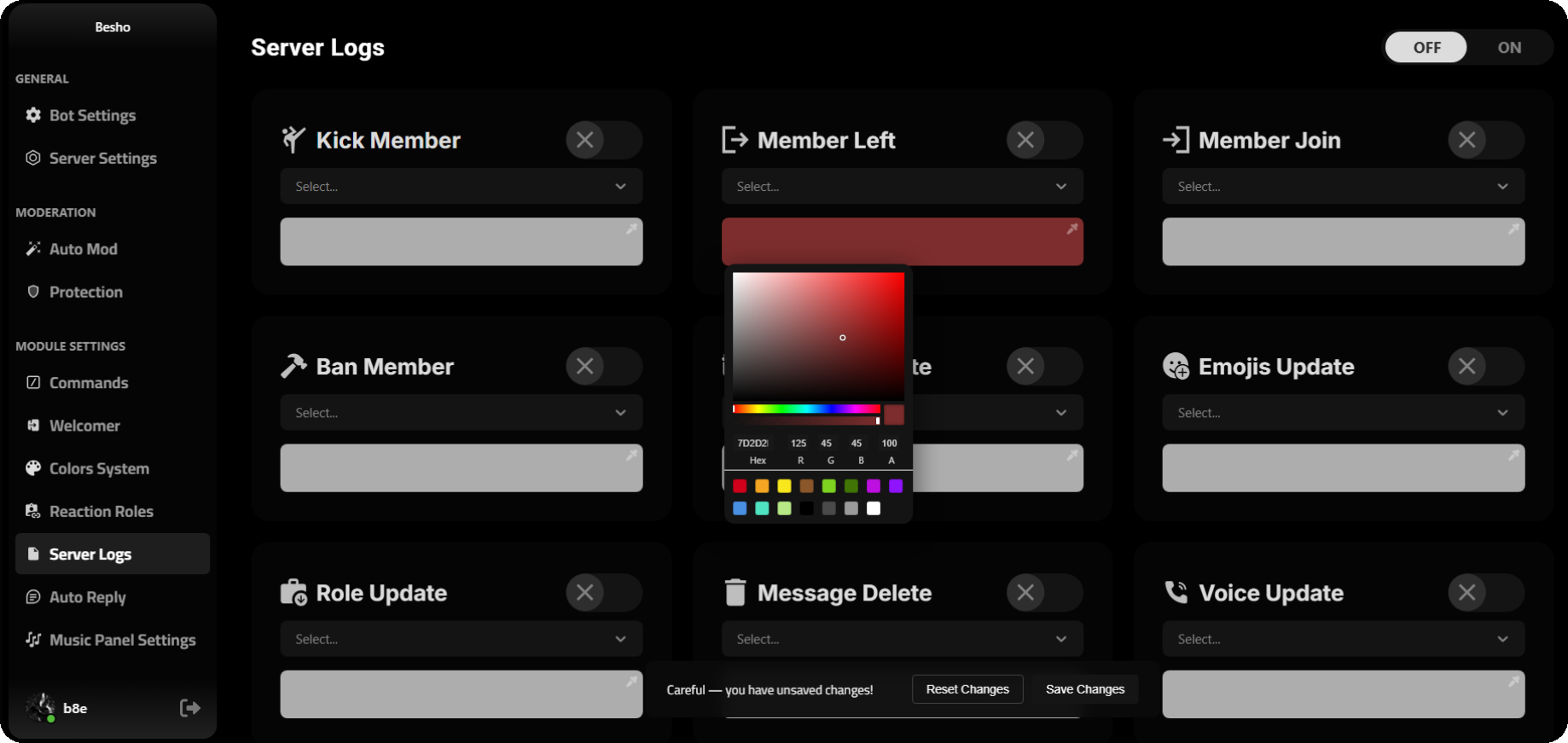Click the Voice Update phone icon
The width and height of the screenshot is (1568, 743).
point(1176,592)
